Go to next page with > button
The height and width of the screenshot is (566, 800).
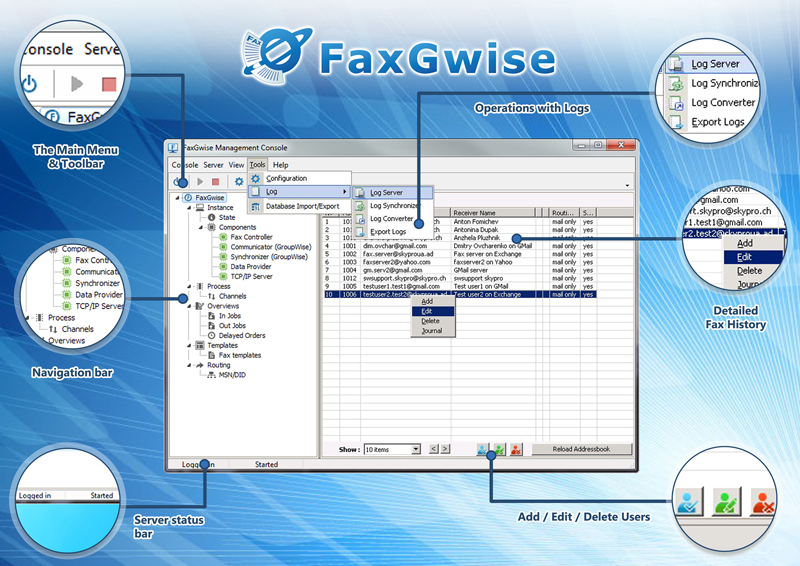445,449
